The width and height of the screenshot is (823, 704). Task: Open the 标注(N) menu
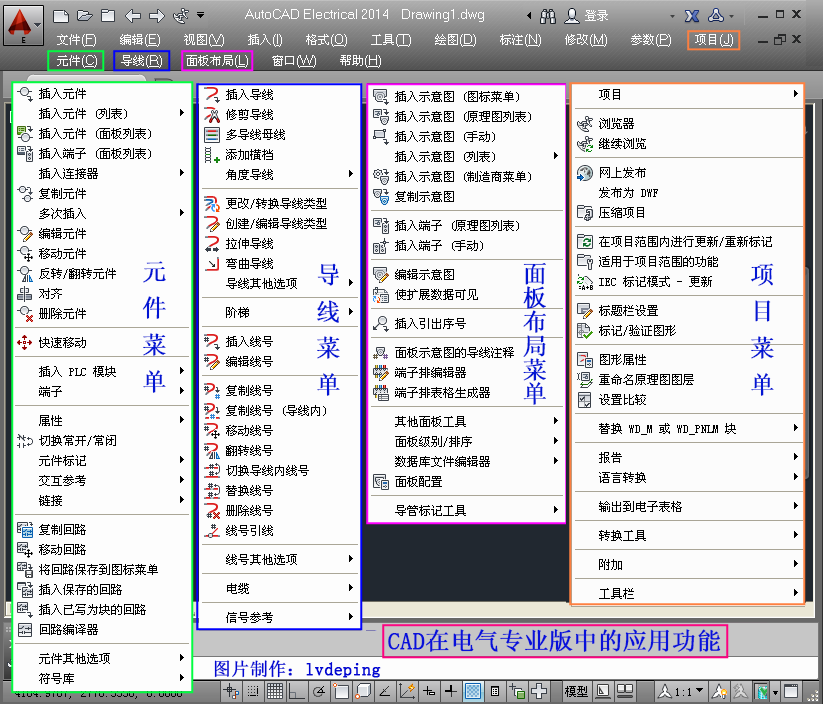pos(520,40)
